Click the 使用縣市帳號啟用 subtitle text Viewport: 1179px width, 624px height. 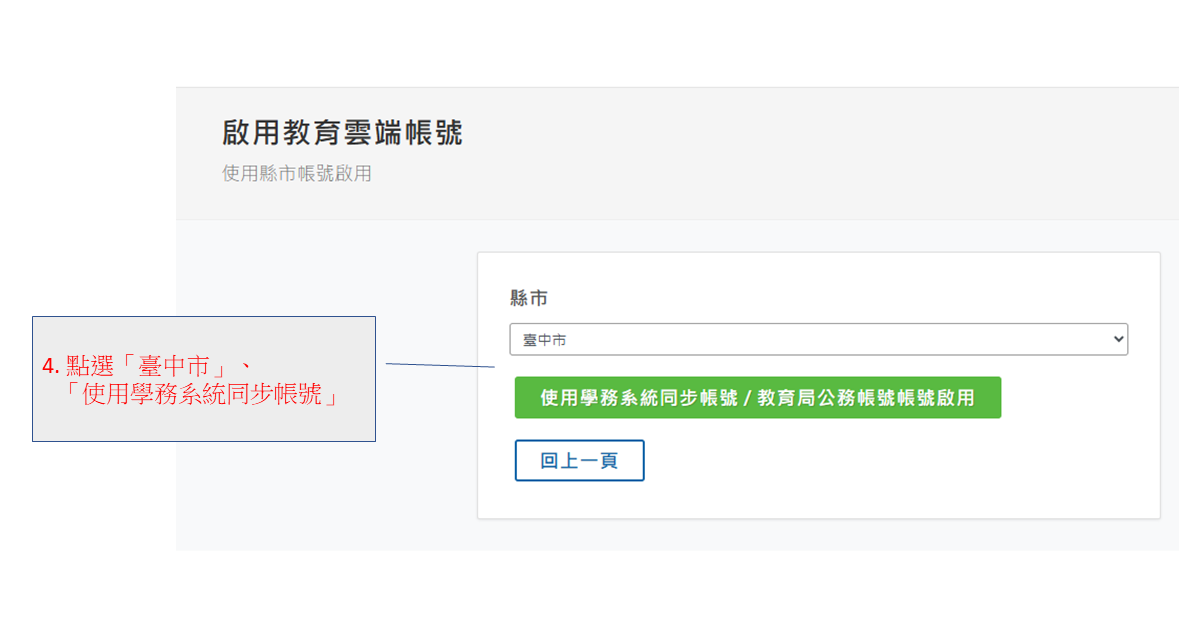point(296,174)
